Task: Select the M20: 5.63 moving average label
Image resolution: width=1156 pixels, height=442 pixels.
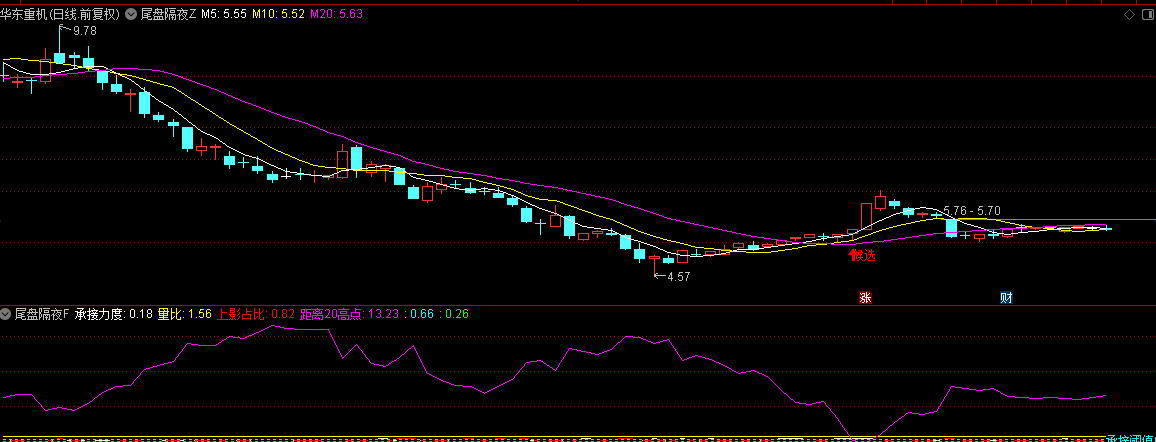Action: coord(336,14)
